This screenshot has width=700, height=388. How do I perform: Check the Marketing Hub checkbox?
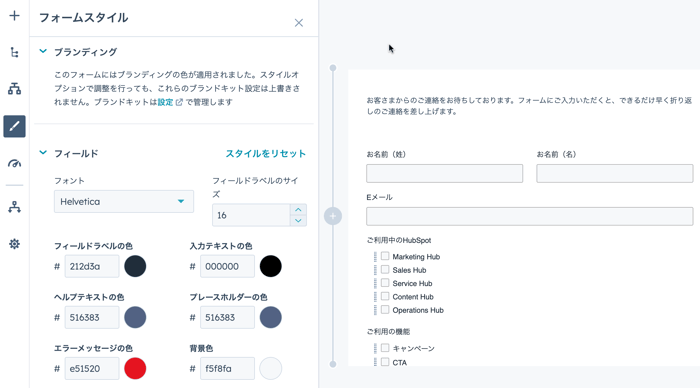(385, 256)
